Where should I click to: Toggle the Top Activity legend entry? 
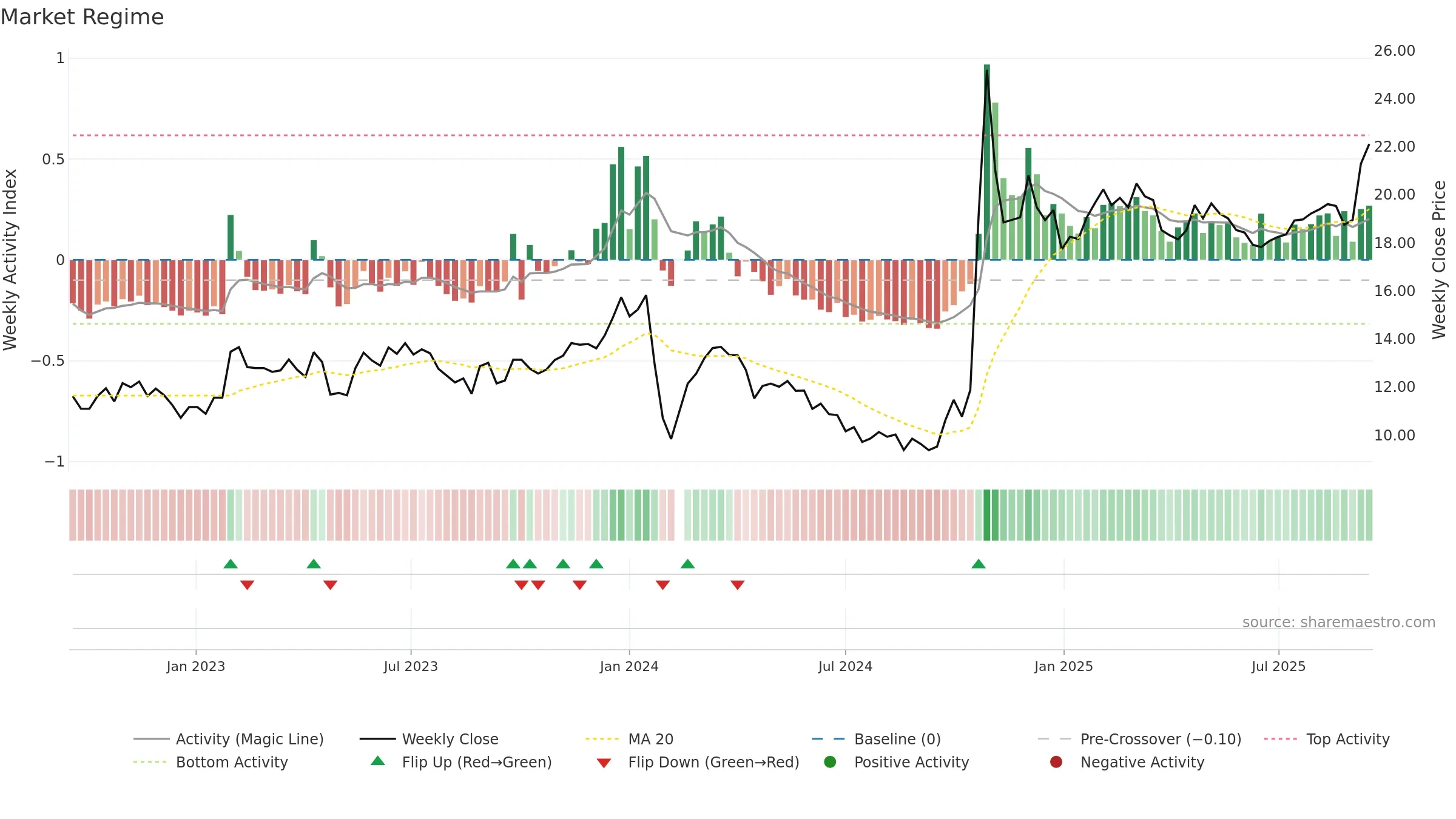pyautogui.click(x=1327, y=739)
